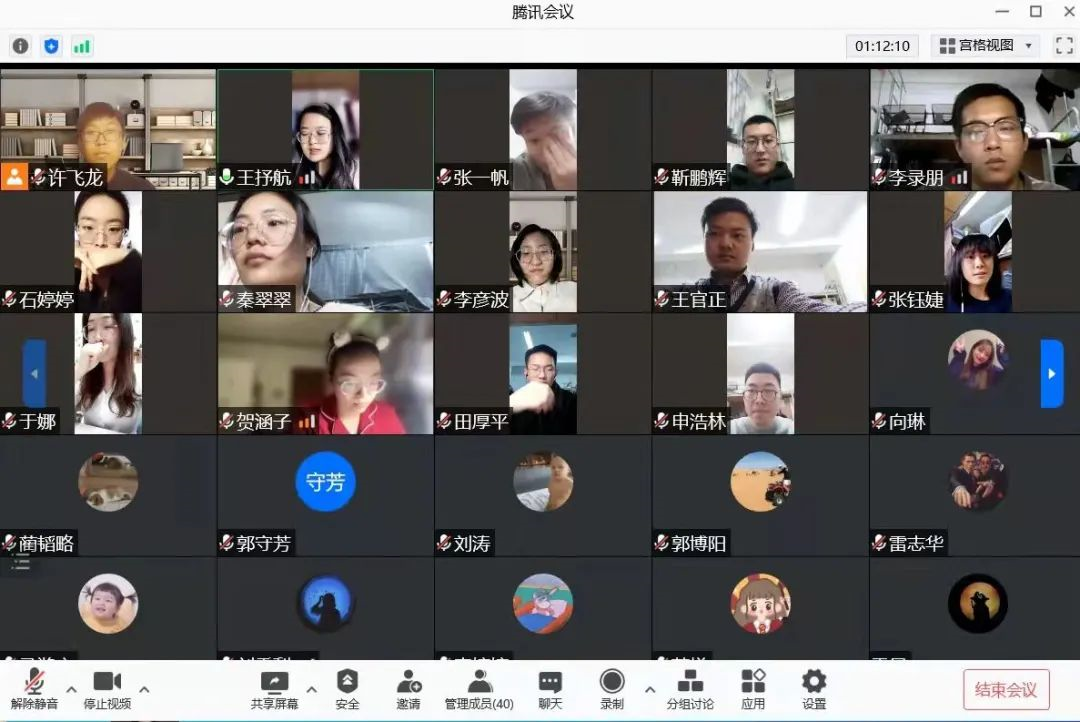Turn off camera with 停止视频
Image resolution: width=1080 pixels, height=722 pixels.
click(107, 689)
